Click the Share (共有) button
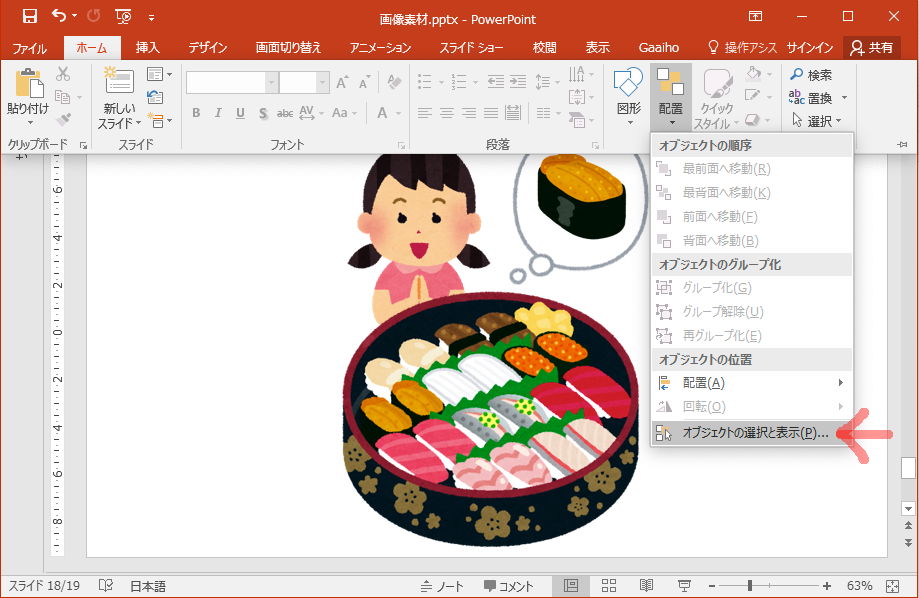This screenshot has height=598, width=919. coord(871,47)
